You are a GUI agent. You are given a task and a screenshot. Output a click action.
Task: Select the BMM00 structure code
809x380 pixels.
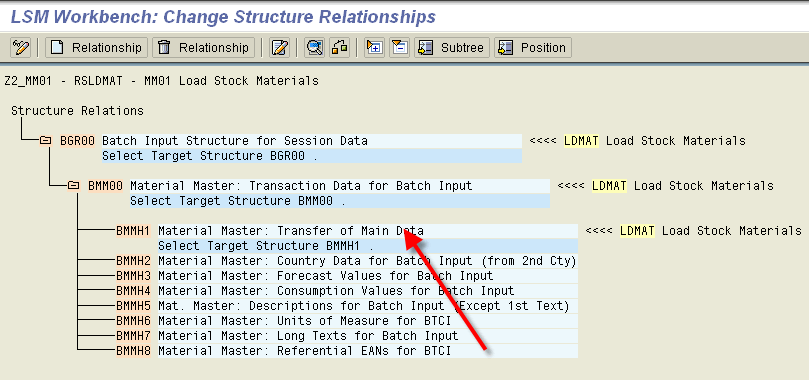pos(105,186)
